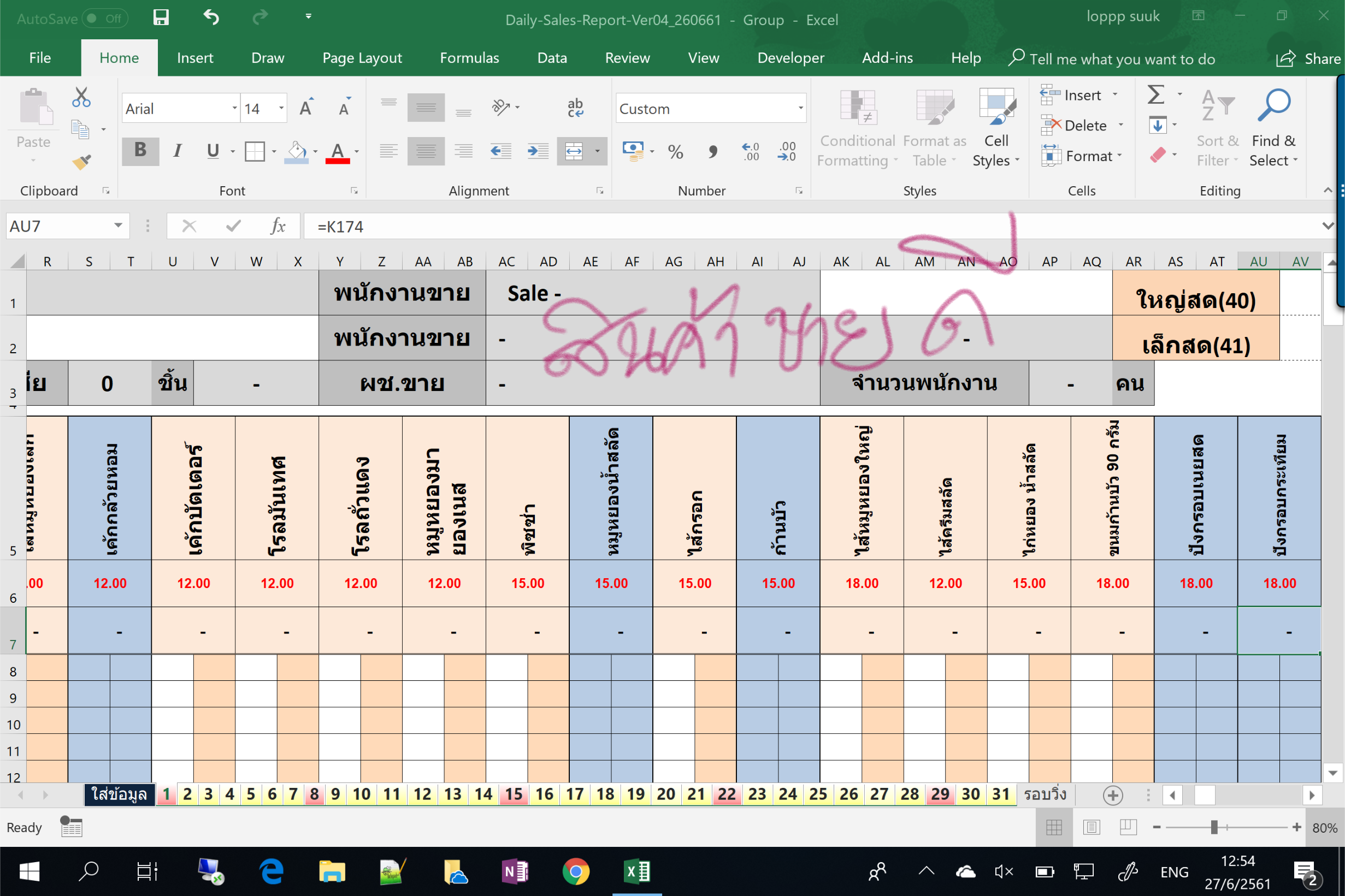Viewport: 1345px width, 896px height.
Task: Open the Formulas ribbon tab
Action: tap(469, 58)
